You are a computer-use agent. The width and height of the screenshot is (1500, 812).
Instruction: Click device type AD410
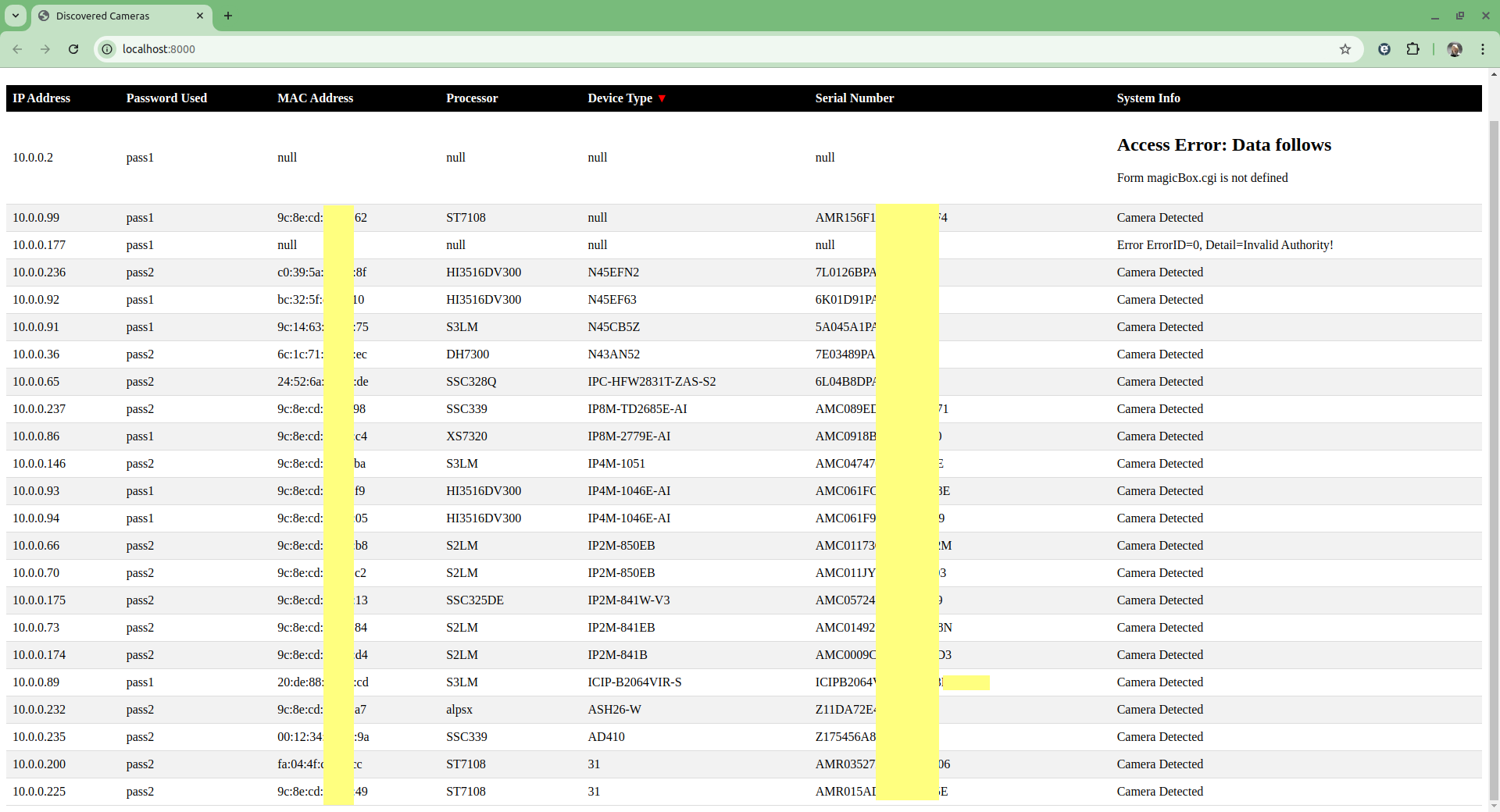(x=606, y=737)
